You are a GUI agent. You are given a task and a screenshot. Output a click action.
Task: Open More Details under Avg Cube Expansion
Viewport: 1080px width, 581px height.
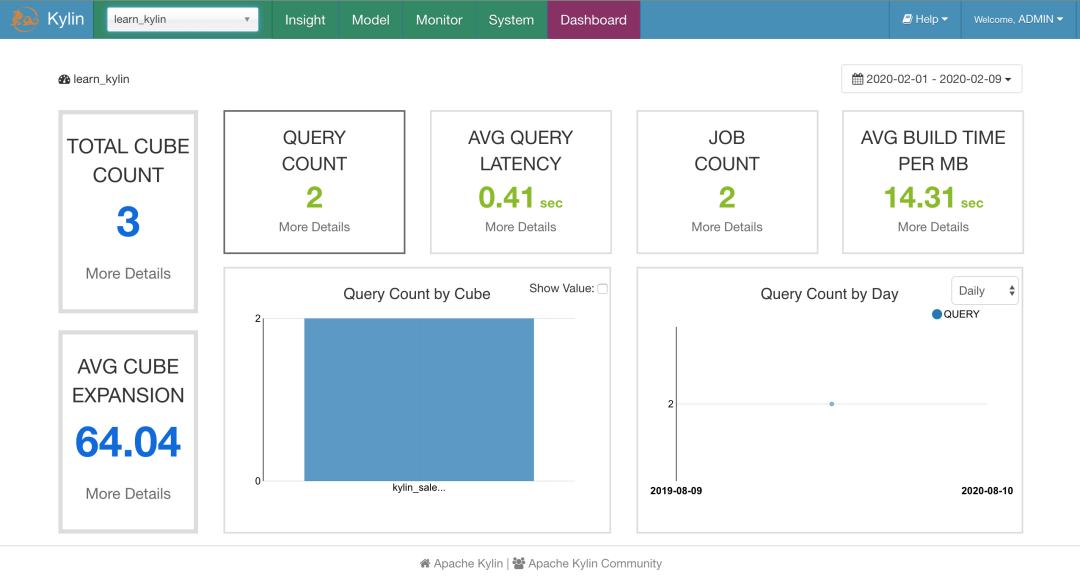pyautogui.click(x=128, y=494)
